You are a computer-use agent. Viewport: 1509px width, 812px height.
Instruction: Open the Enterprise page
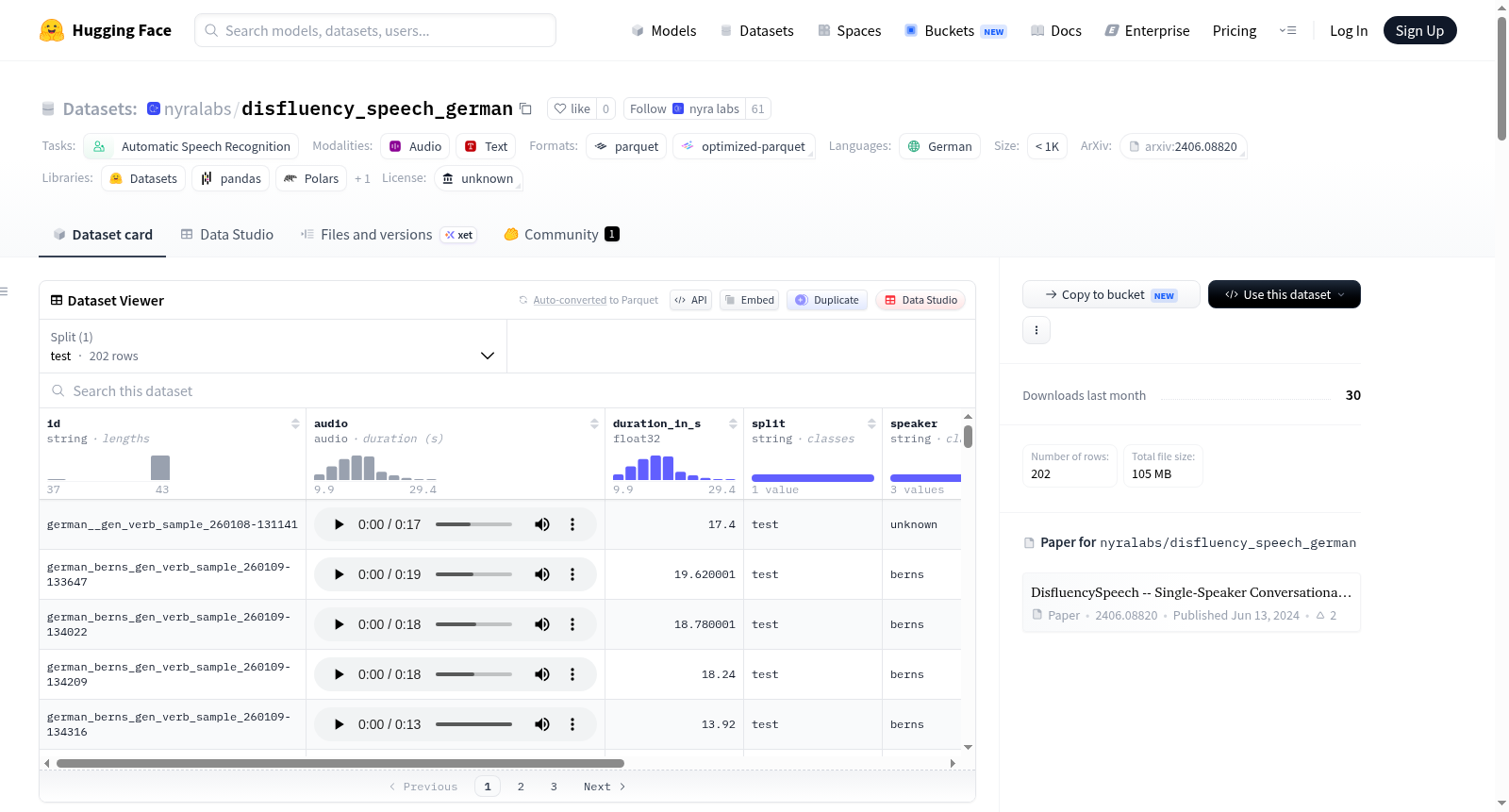[1147, 30]
